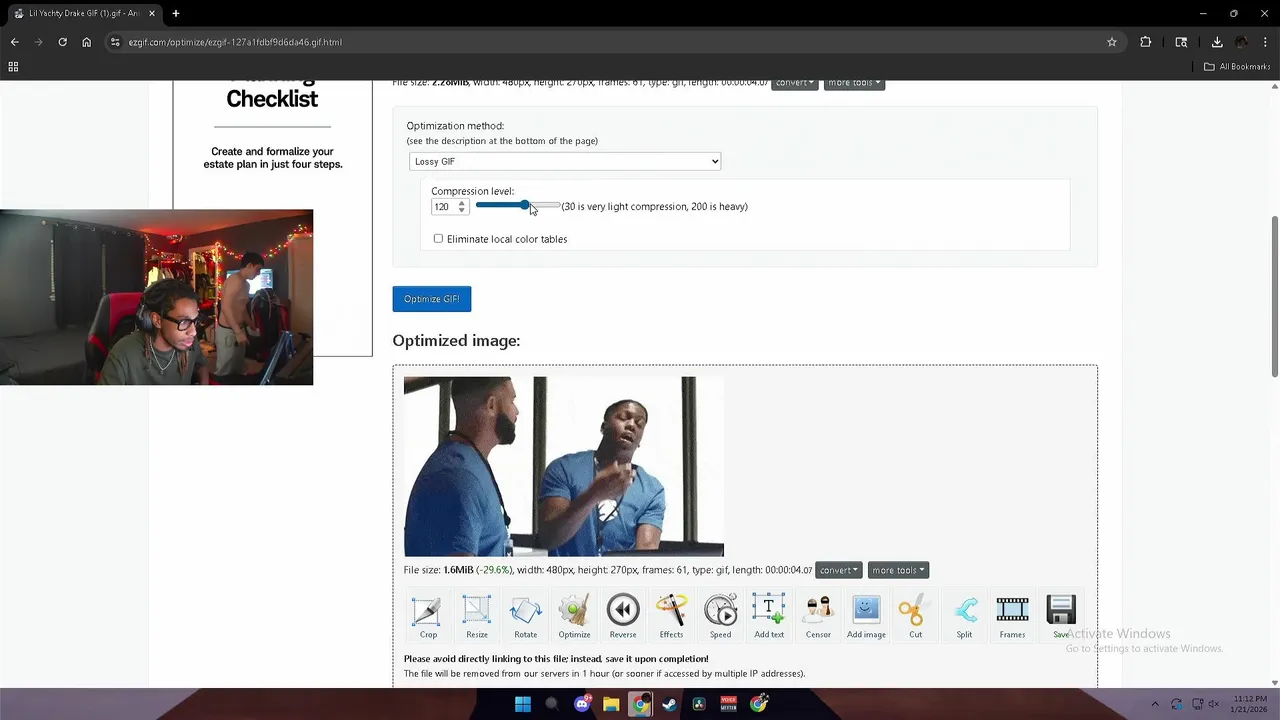Select the Lil Yachty Drake GIF tab

[x=84, y=13]
